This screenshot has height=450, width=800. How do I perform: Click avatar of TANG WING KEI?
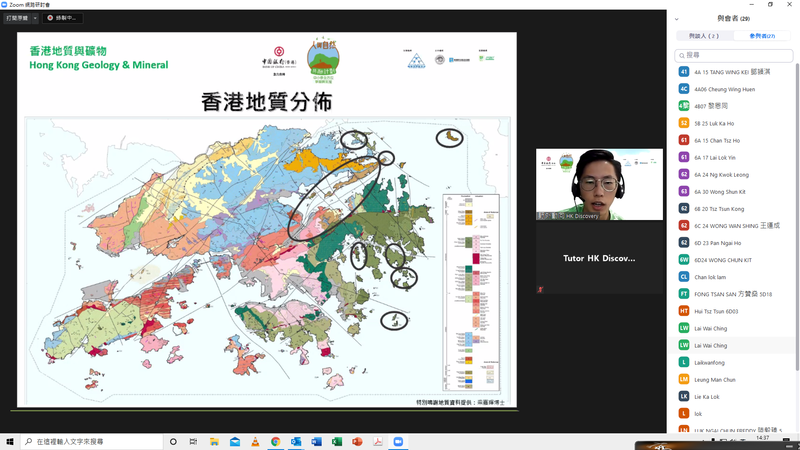pos(684,72)
